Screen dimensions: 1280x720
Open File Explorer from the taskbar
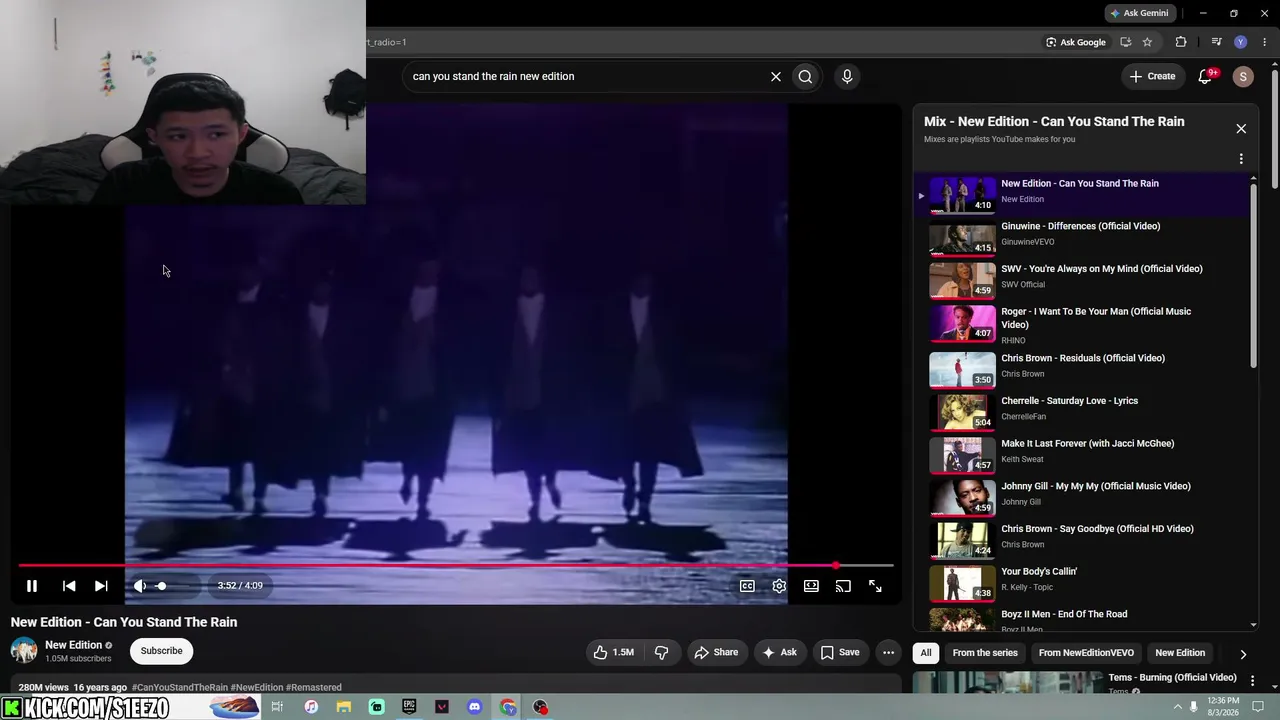(343, 707)
